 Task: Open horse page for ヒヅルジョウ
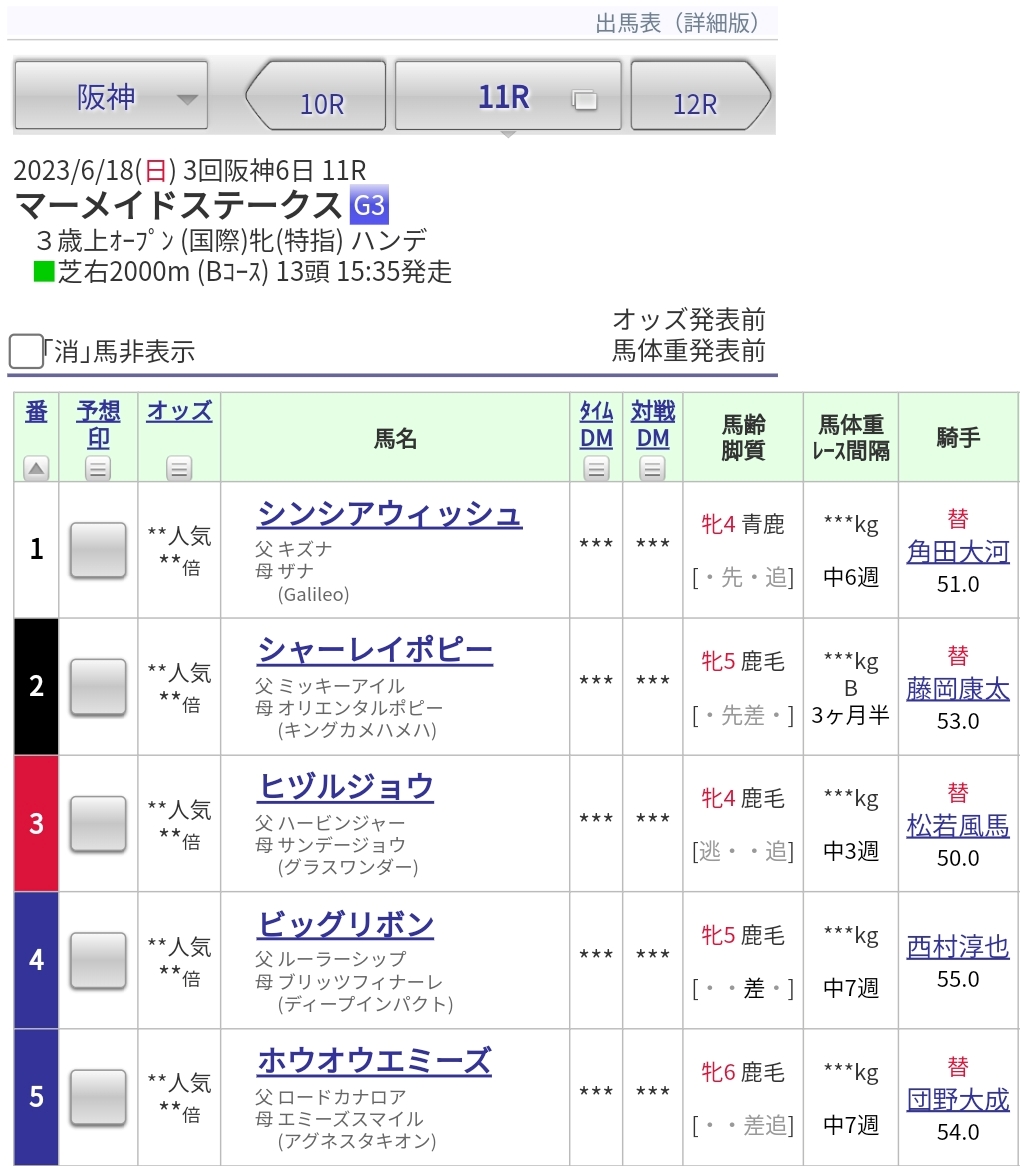pos(345,787)
